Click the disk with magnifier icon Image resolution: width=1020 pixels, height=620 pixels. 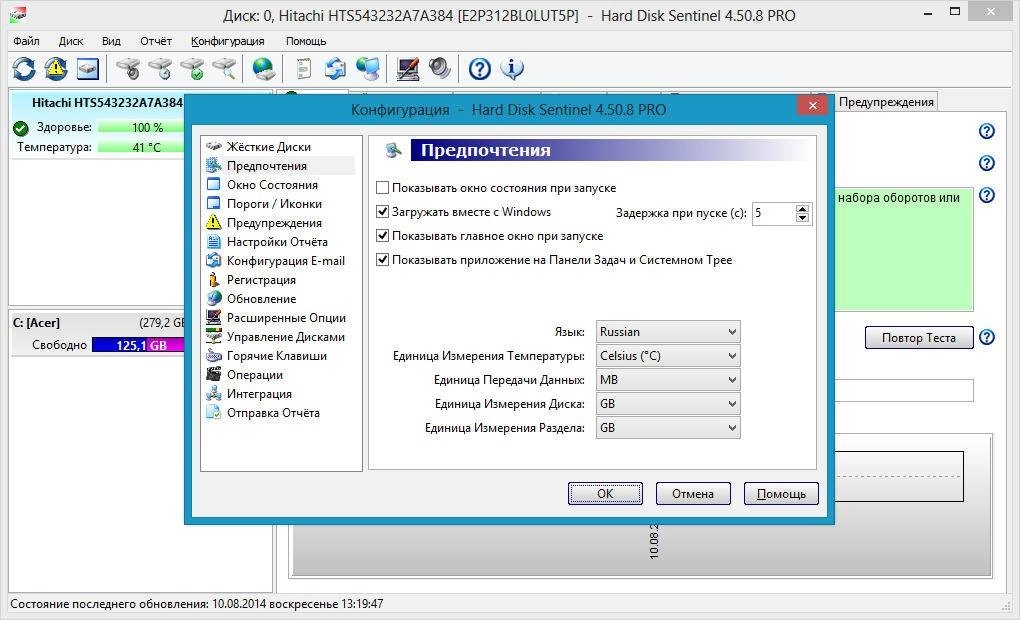pos(224,68)
